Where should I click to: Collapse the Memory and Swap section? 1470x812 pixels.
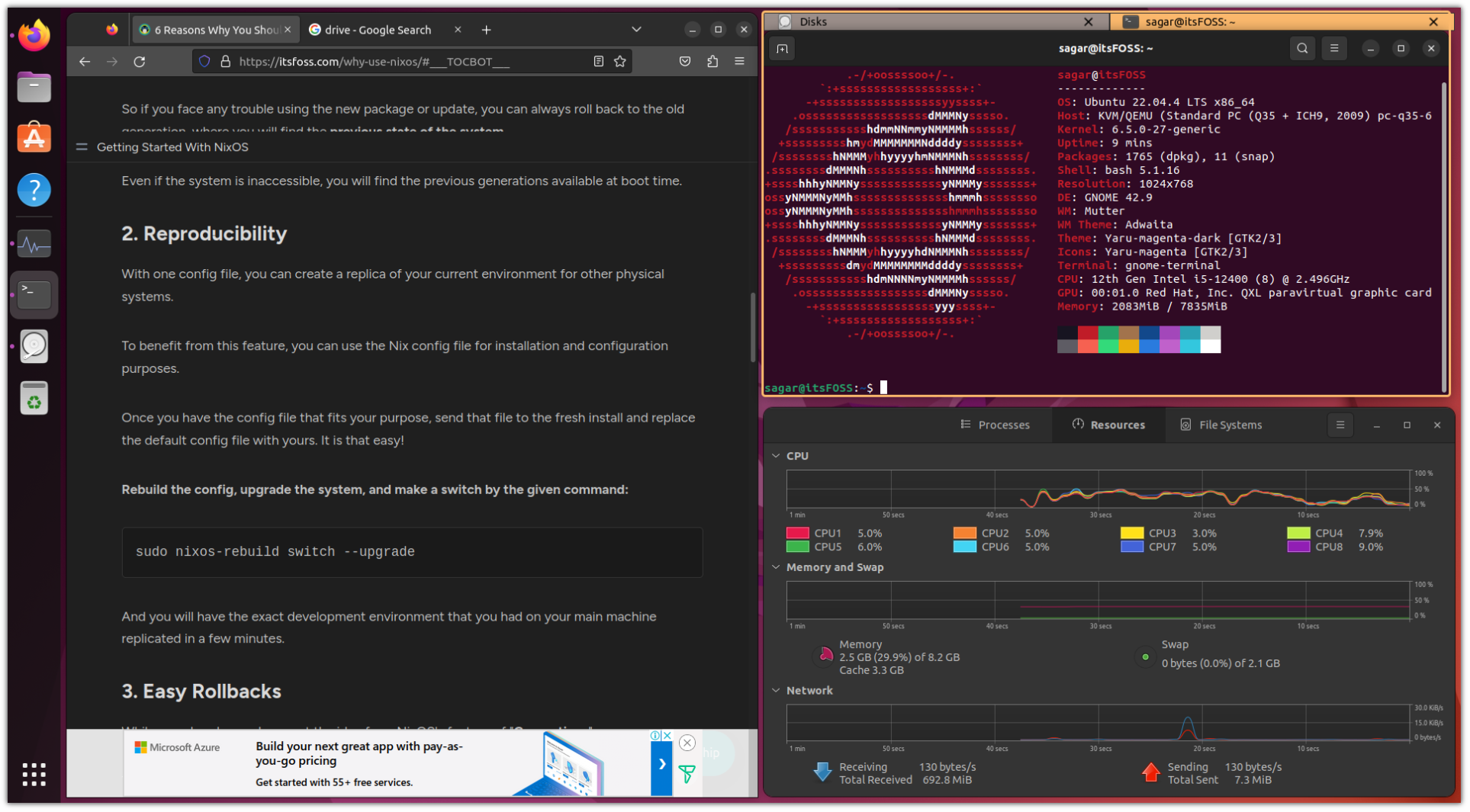tap(777, 567)
